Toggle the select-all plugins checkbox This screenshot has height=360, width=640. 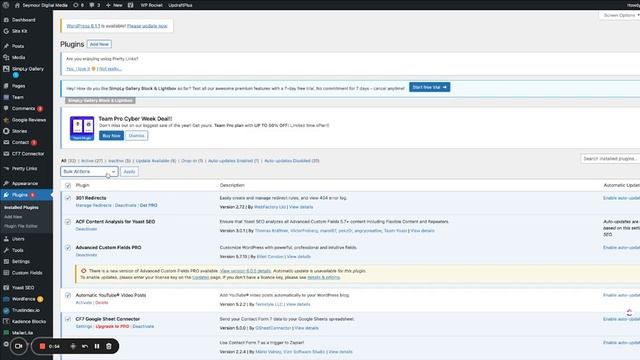(68, 185)
